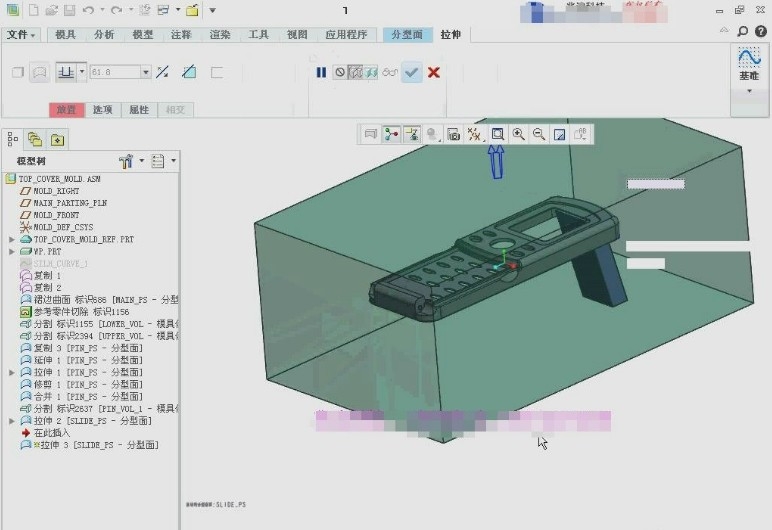Image resolution: width=772 pixels, height=530 pixels.
Task: Create a new file from quick access toolbar
Action: [33, 10]
